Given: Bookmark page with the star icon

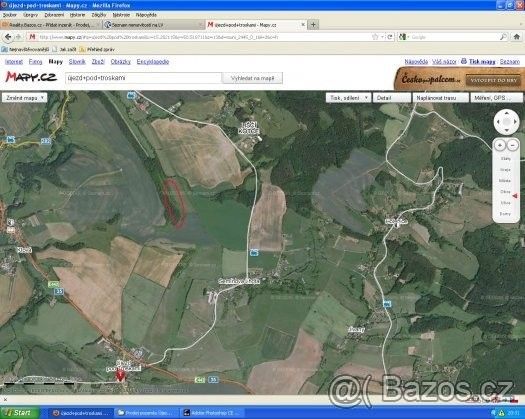Looking at the screenshot, I should pos(375,37).
